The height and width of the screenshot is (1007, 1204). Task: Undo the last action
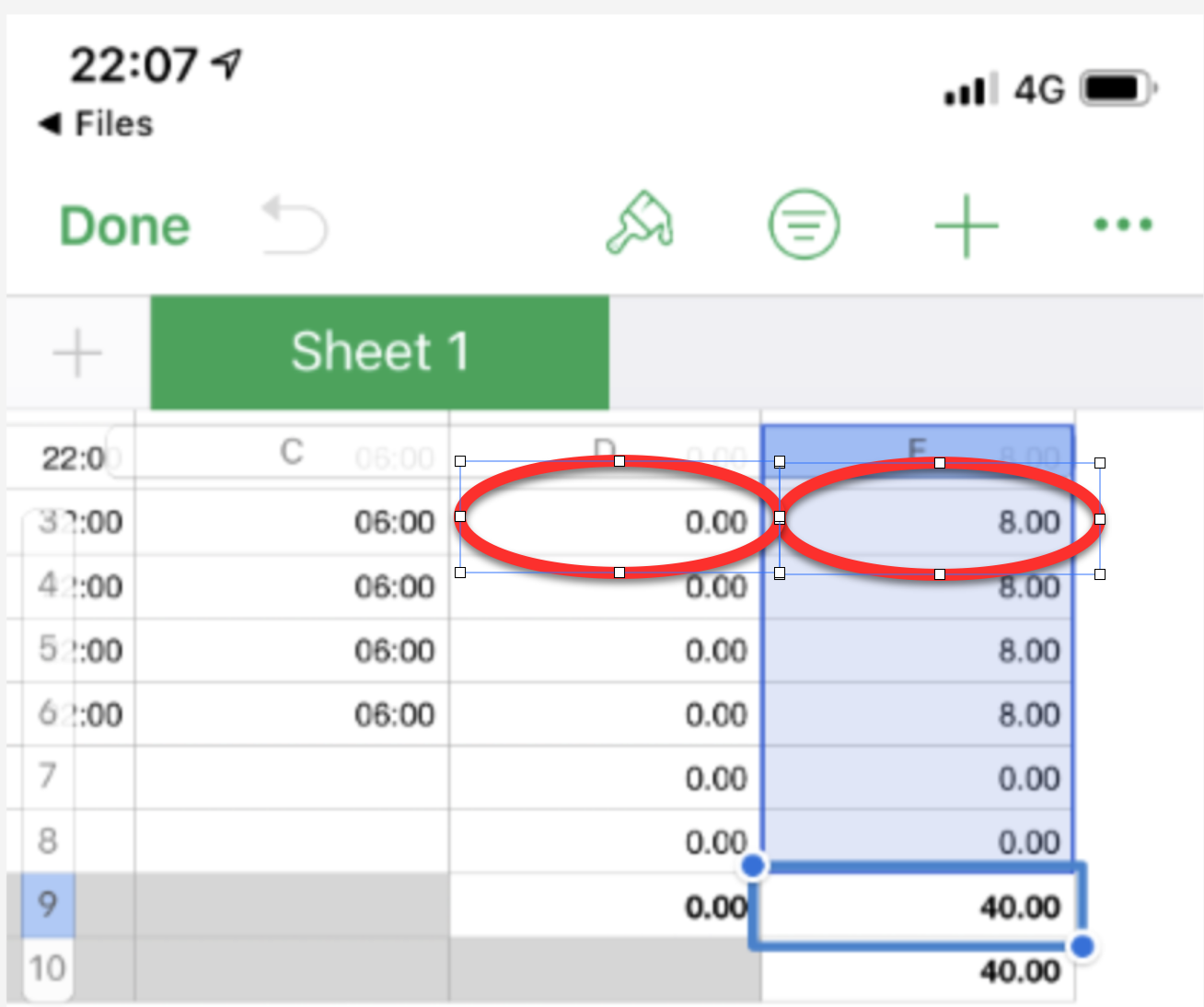(295, 225)
